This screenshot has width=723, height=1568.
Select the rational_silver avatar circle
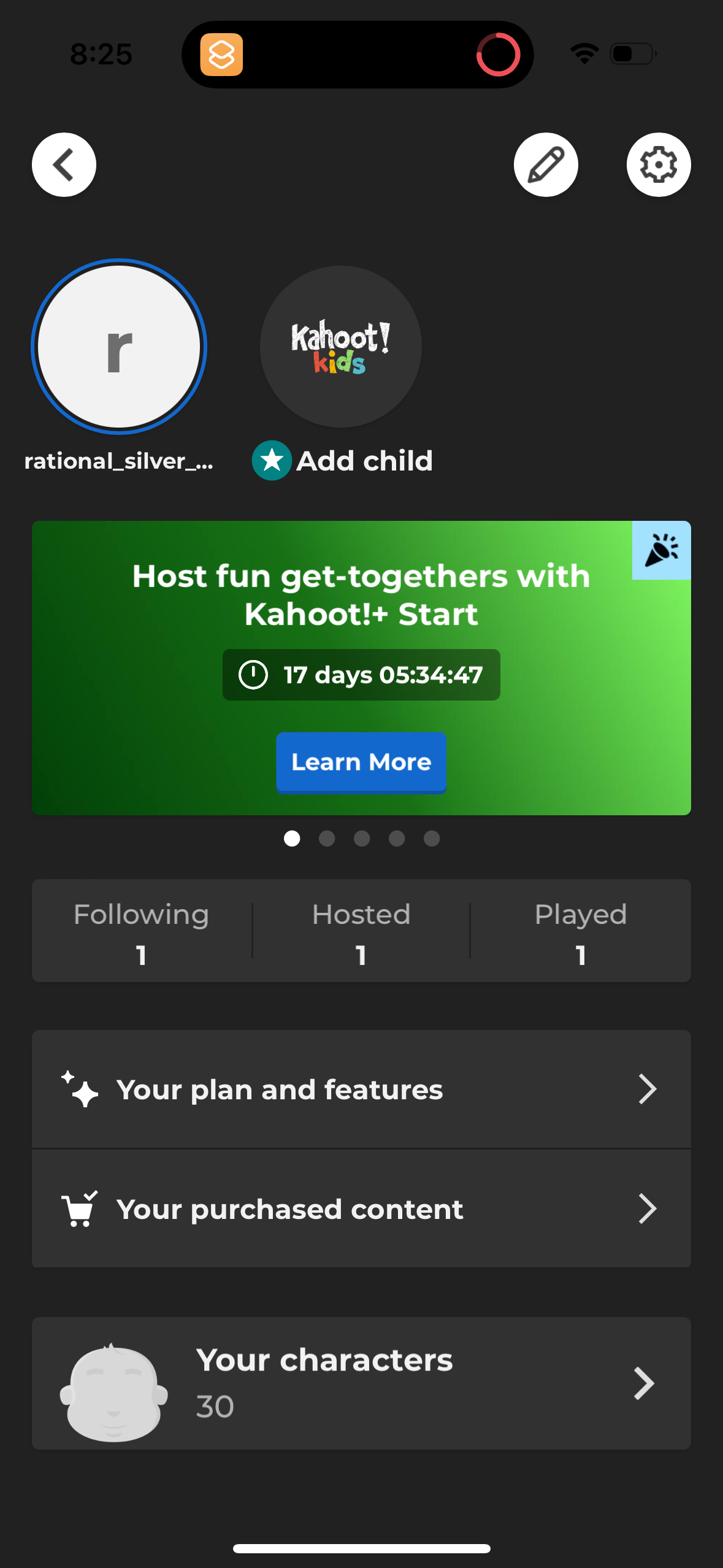click(x=119, y=347)
